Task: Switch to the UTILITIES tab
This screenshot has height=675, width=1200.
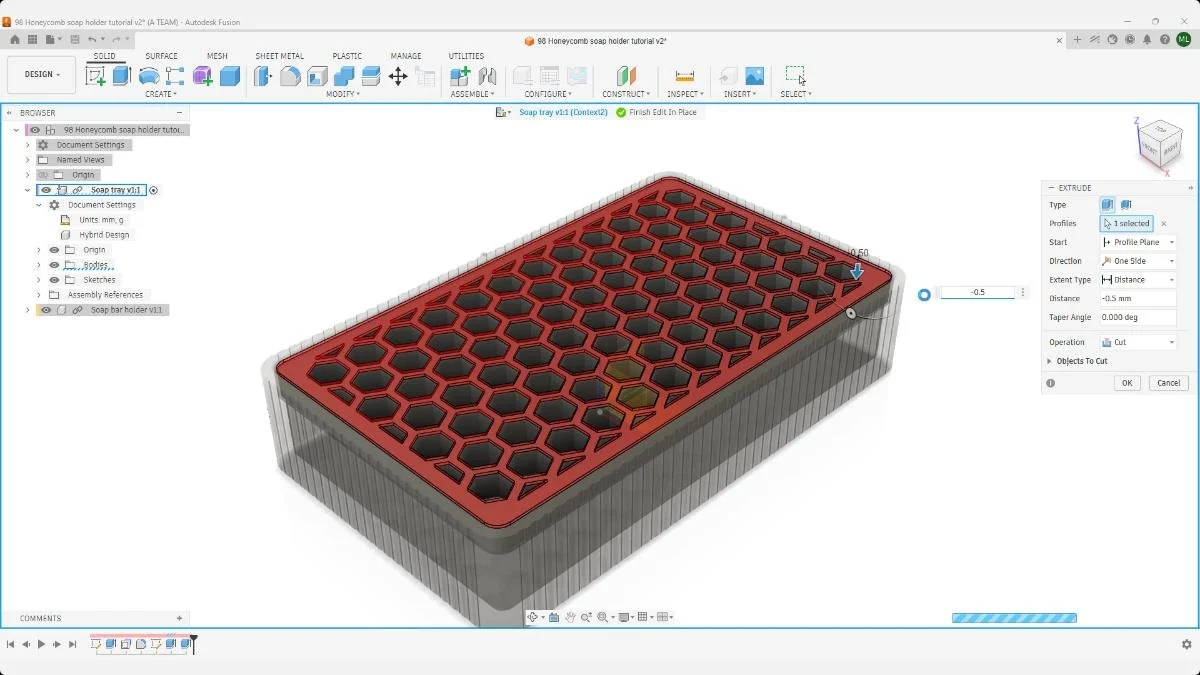Action: coord(466,56)
